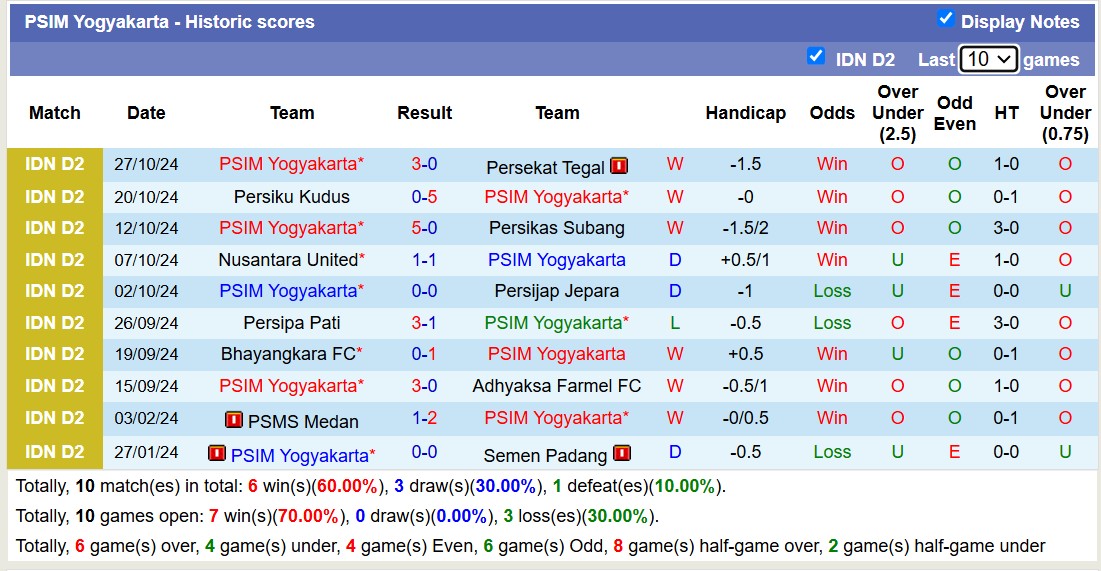Click red card icon after Semen Padang
Screen dimensions: 1101x571
pyautogui.click(x=622, y=454)
